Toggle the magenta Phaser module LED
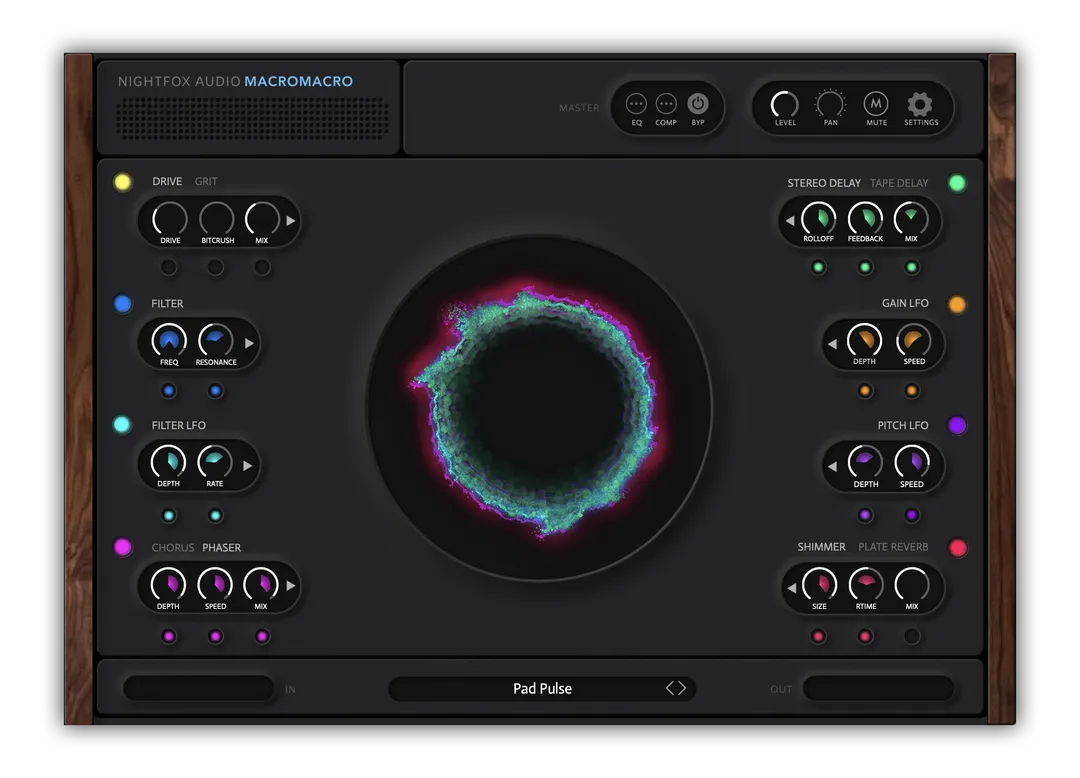The height and width of the screenshot is (778, 1080). click(122, 547)
